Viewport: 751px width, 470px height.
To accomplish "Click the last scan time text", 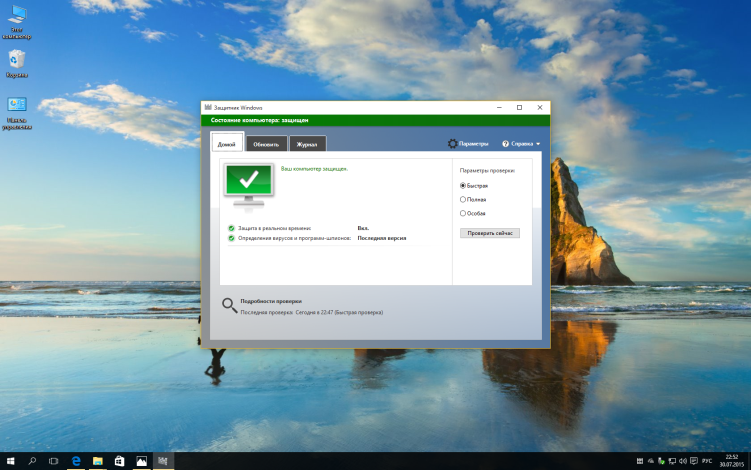I will pos(311,312).
